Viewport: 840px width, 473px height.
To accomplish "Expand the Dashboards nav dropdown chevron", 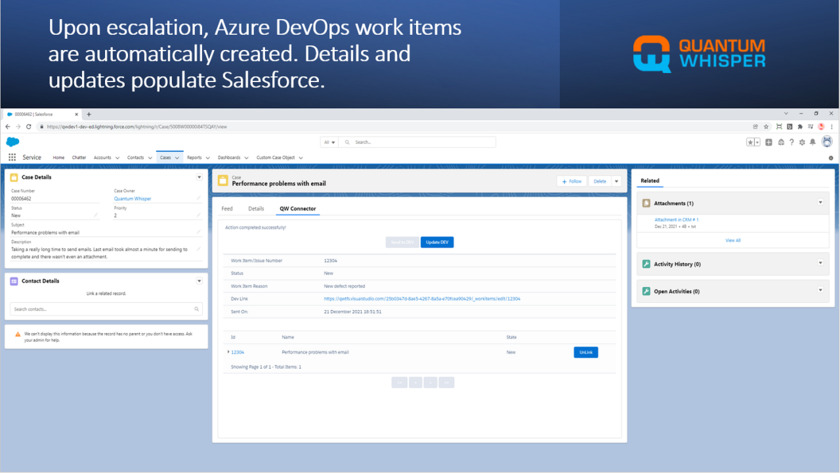I will point(246,158).
